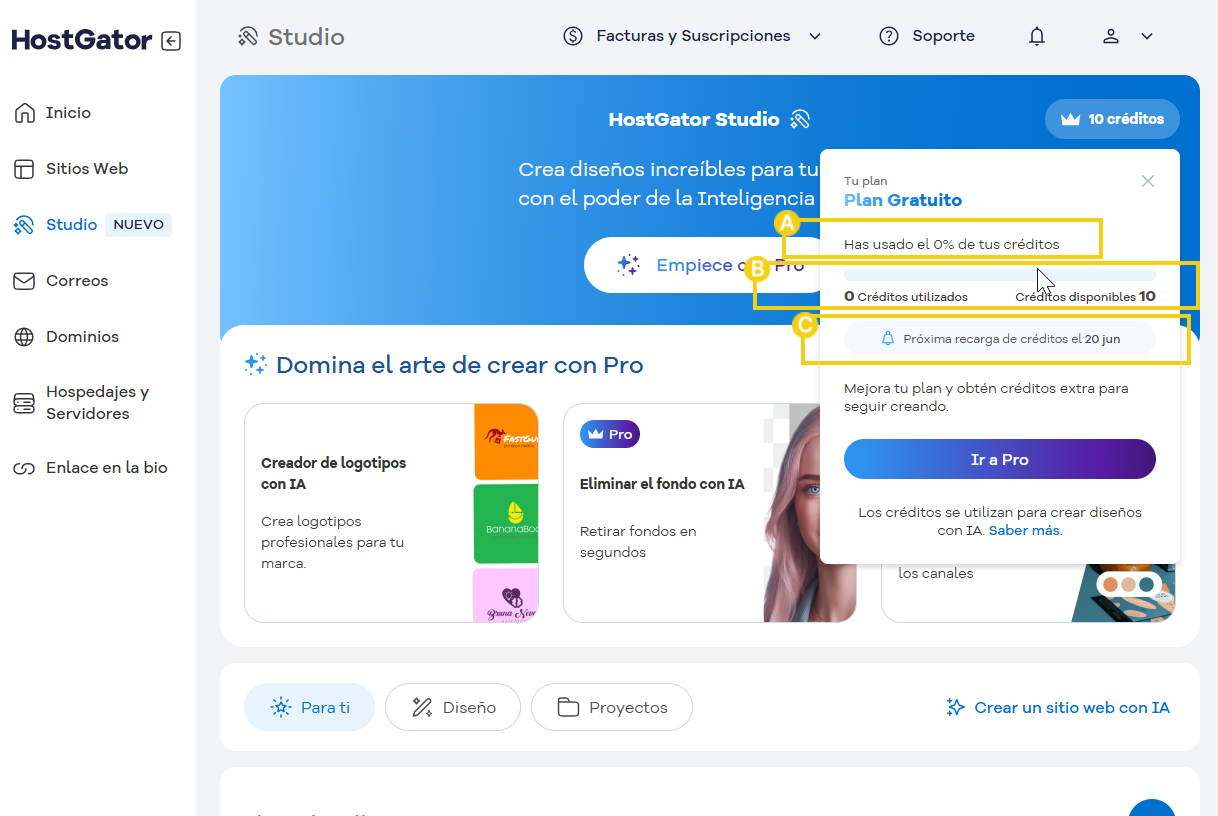Click the pink Bruna logo thumbnail
Image resolution: width=1218 pixels, height=816 pixels.
(506, 595)
